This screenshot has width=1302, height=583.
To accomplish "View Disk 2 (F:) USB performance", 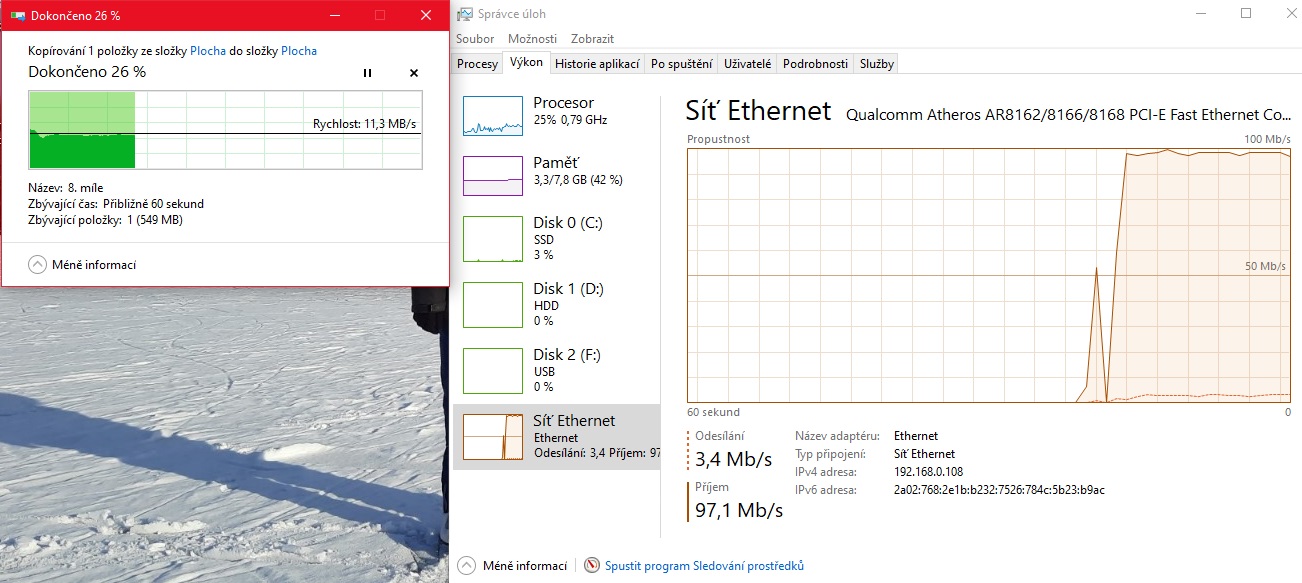I will [x=493, y=370].
